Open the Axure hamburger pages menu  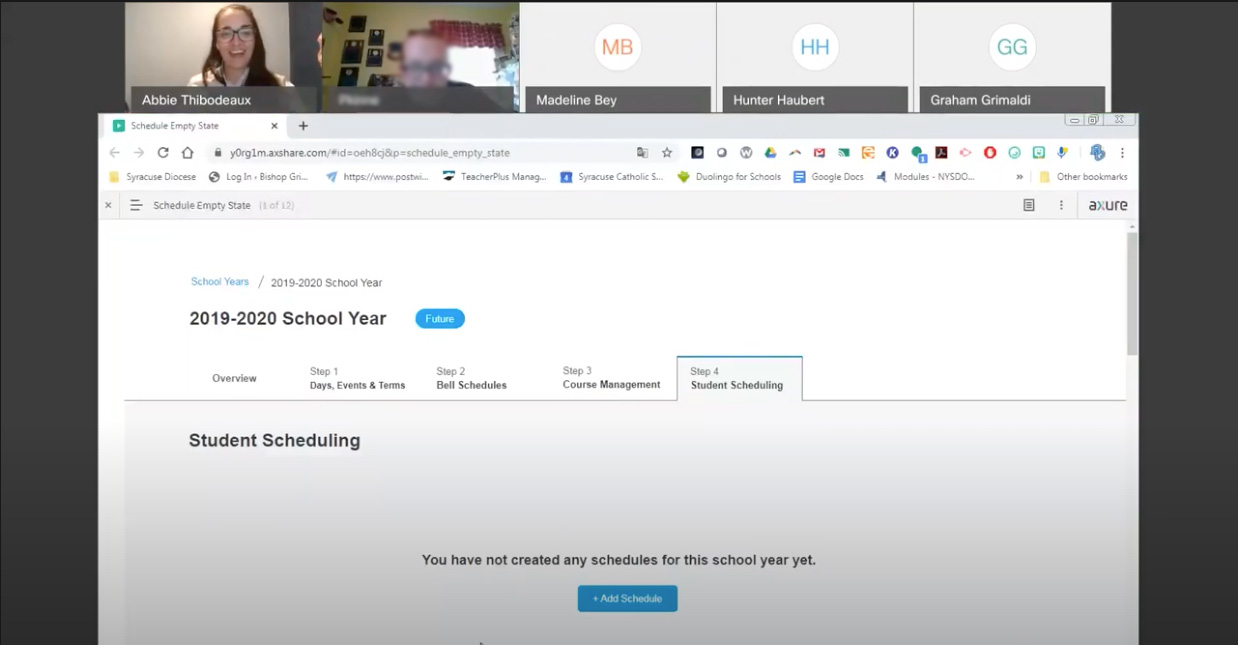pyautogui.click(x=136, y=205)
